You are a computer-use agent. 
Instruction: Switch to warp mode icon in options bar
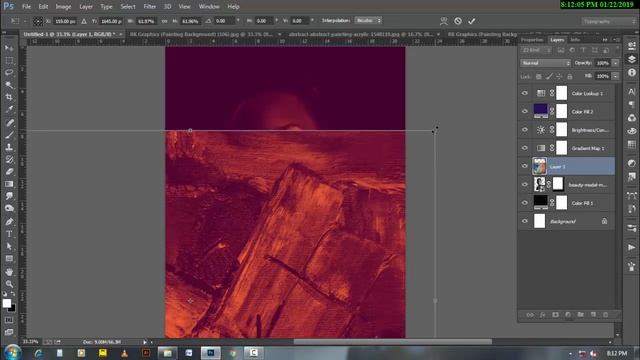[444, 21]
